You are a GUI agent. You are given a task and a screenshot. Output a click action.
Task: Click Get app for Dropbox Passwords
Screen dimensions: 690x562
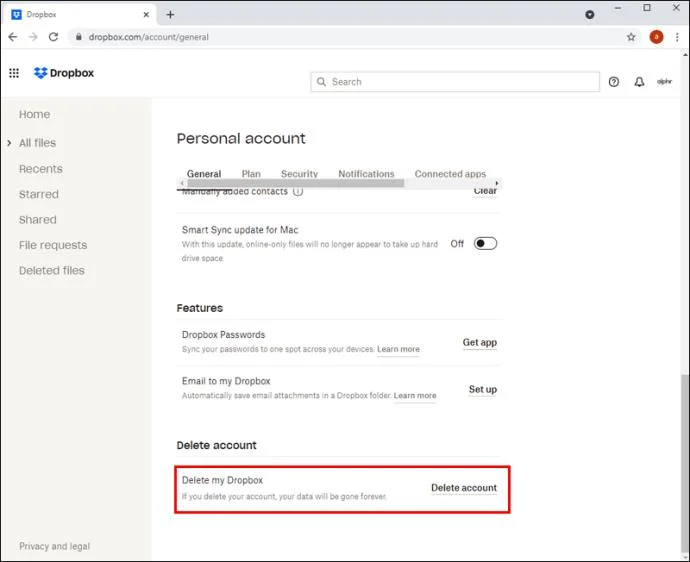click(x=480, y=342)
